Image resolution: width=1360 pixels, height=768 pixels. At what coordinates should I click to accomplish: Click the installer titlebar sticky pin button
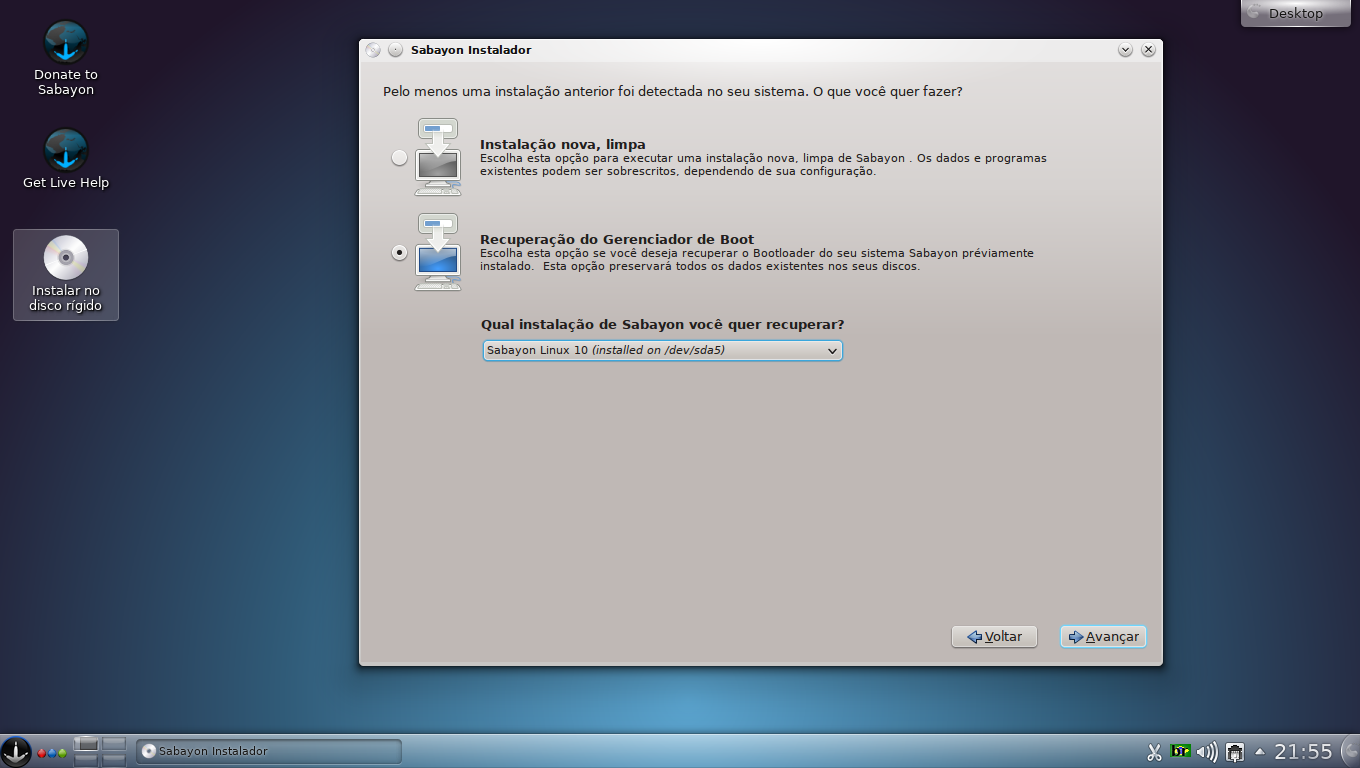[396, 50]
